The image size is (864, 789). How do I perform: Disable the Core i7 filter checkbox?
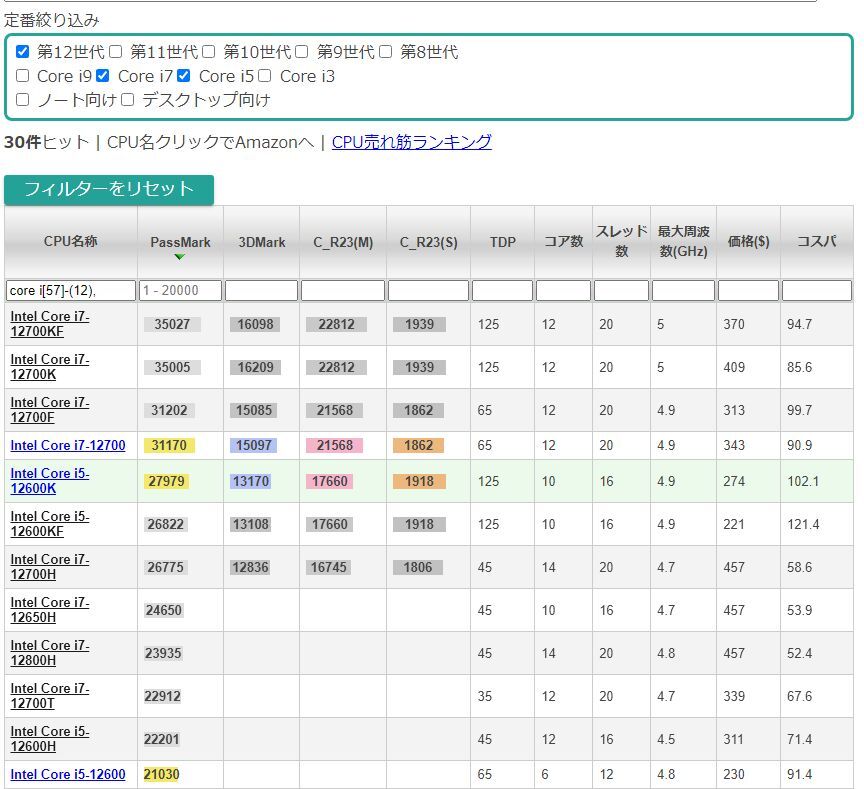[x=101, y=75]
